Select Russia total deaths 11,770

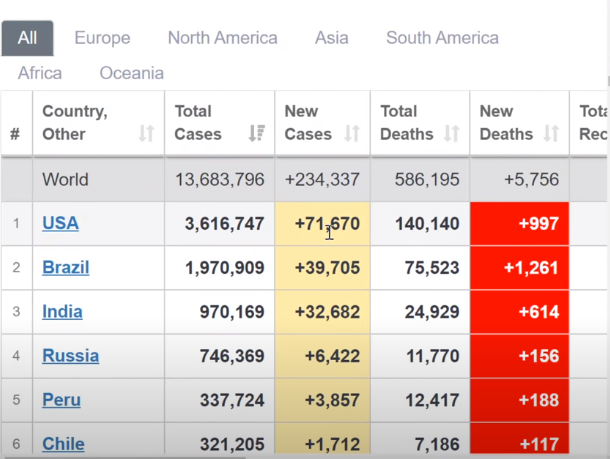coord(433,356)
